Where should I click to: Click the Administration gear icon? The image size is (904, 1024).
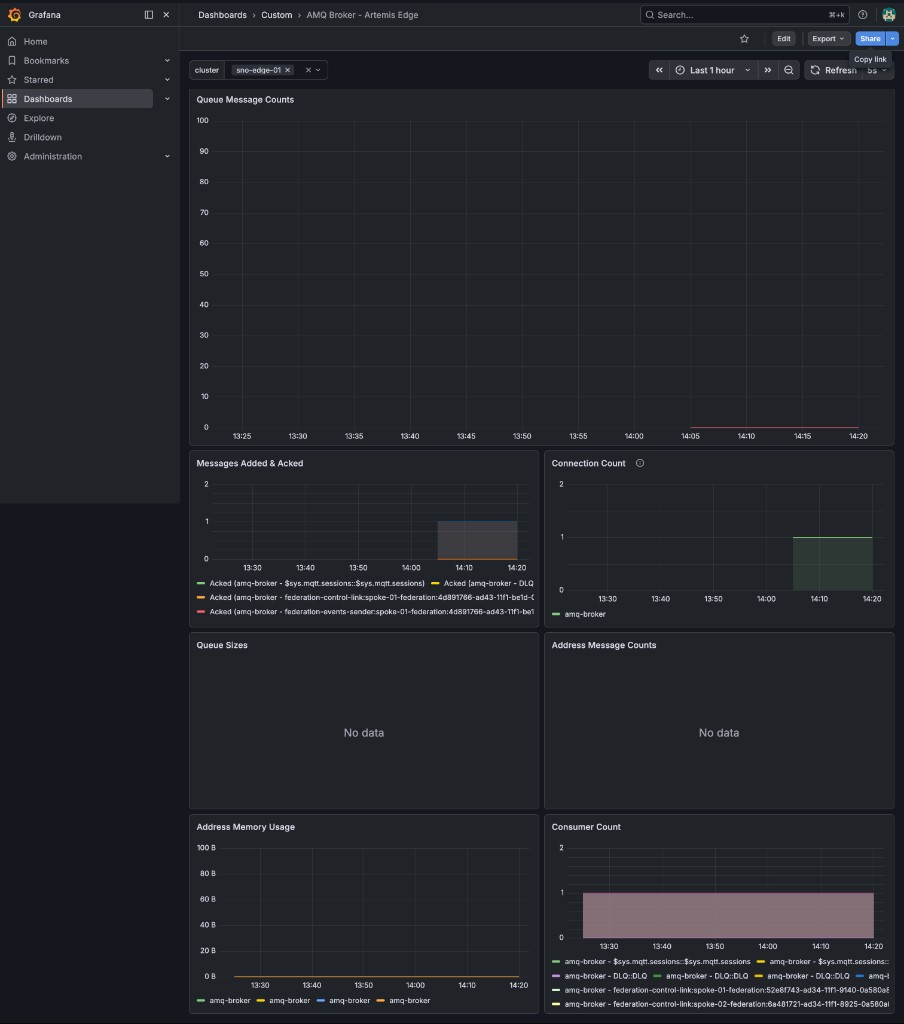coord(12,156)
